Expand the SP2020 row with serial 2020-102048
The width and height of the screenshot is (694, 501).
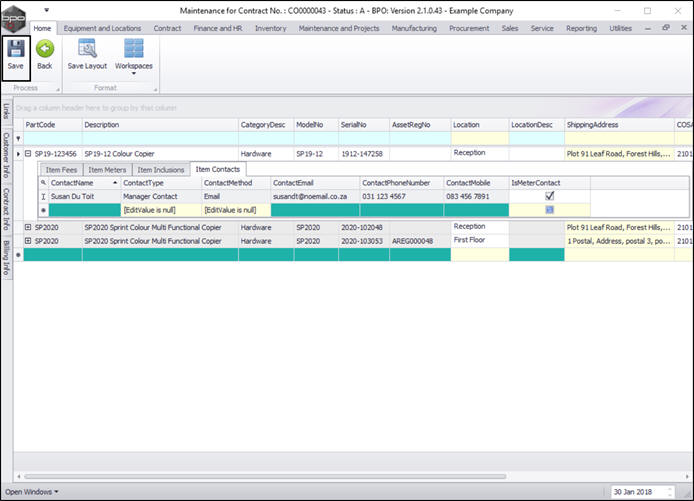coord(28,228)
